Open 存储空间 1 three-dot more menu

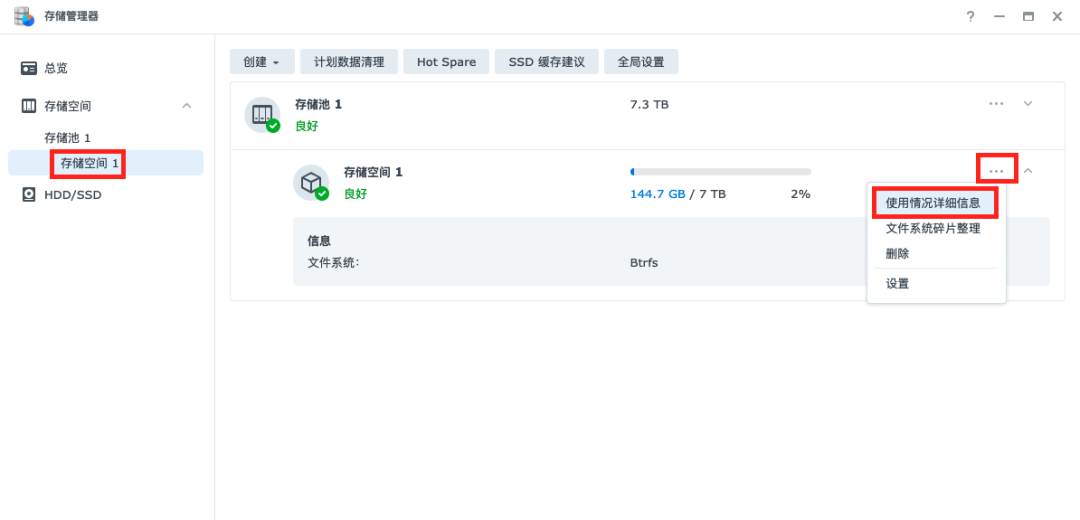coord(996,171)
